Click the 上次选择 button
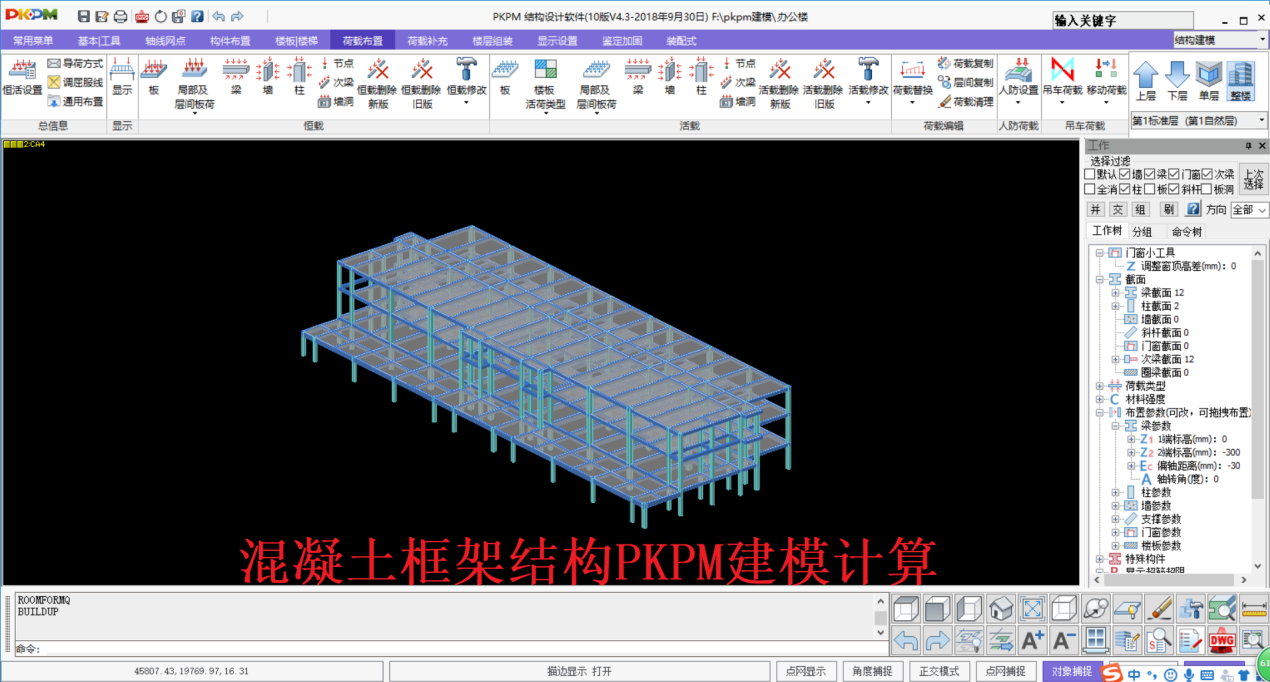This screenshot has width=1270, height=682. (1252, 180)
